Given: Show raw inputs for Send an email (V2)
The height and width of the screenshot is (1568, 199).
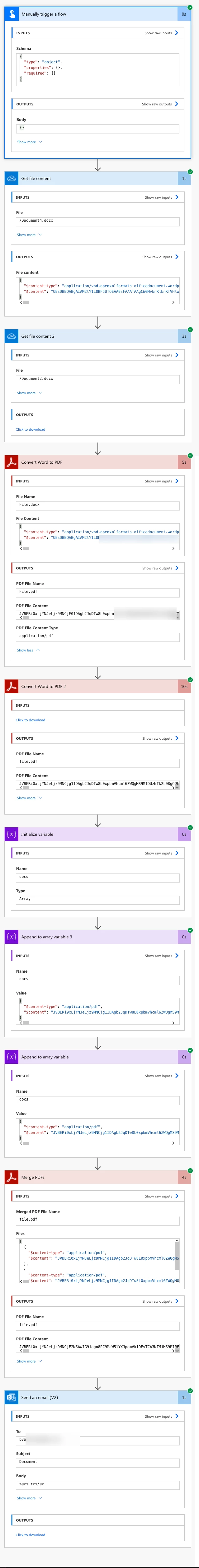Looking at the screenshot, I should [x=161, y=1416].
